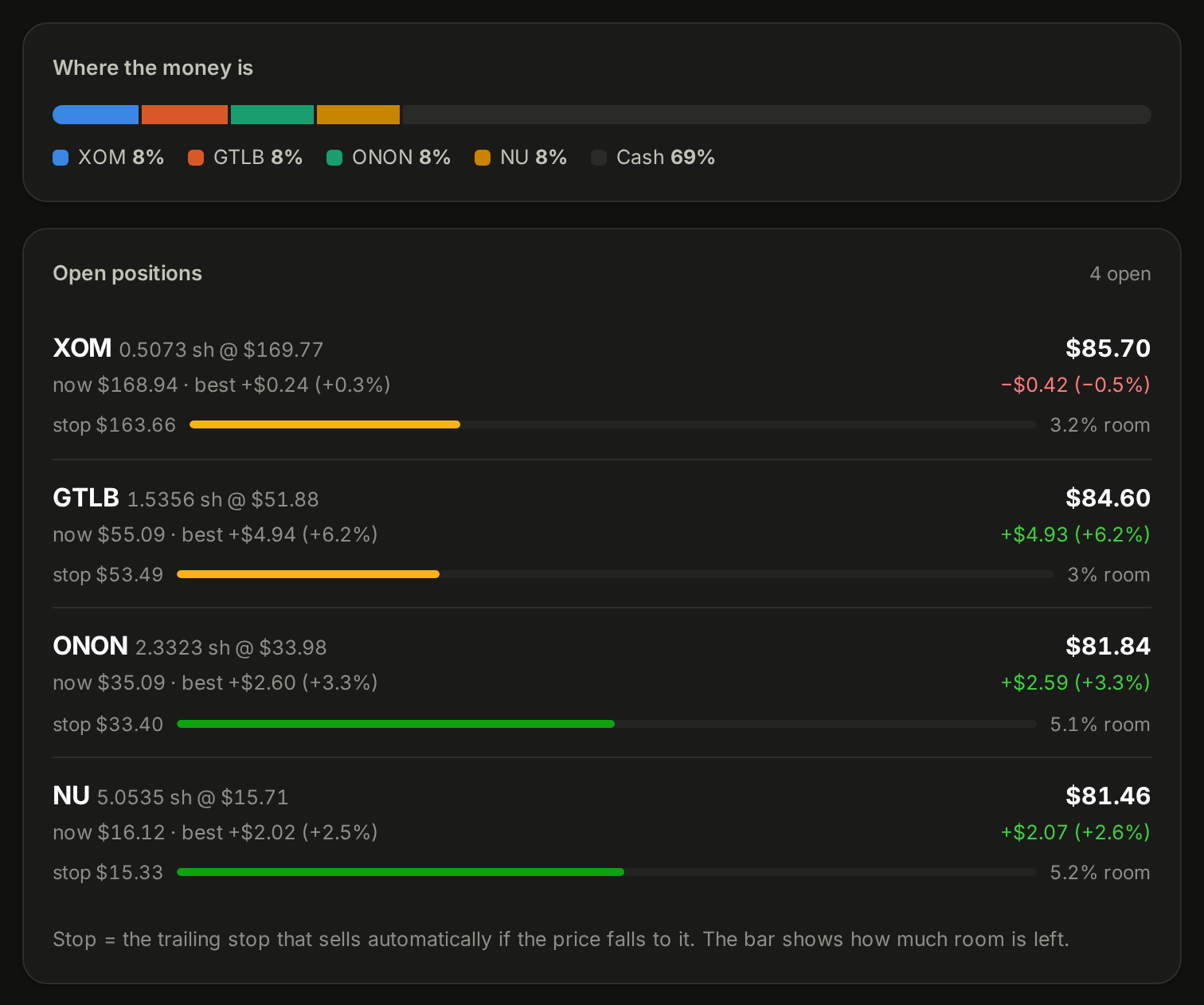Image resolution: width=1204 pixels, height=1005 pixels.
Task: Click the "stop $33.40" label
Action: pos(107,725)
